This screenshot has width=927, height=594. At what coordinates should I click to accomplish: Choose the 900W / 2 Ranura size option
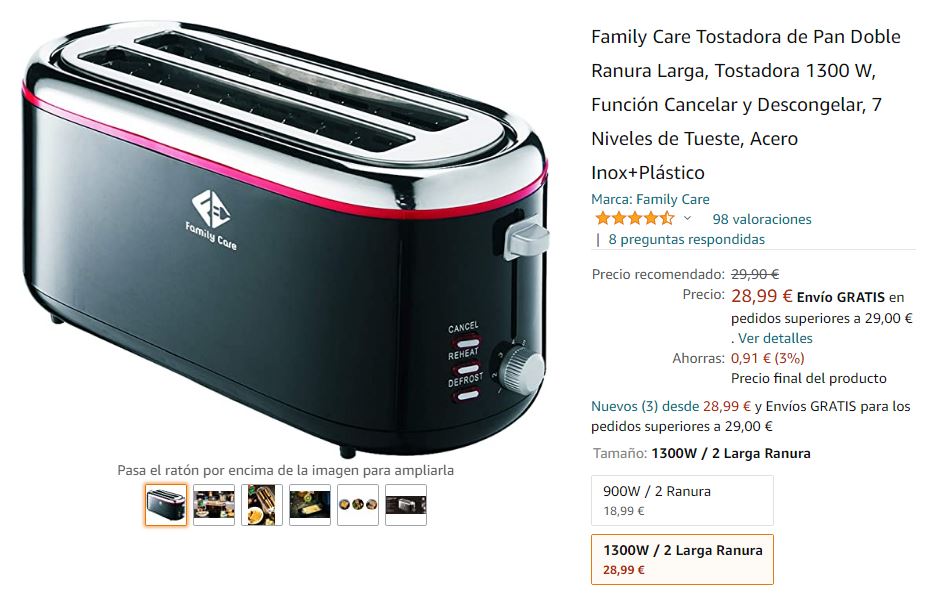pyautogui.click(x=682, y=500)
